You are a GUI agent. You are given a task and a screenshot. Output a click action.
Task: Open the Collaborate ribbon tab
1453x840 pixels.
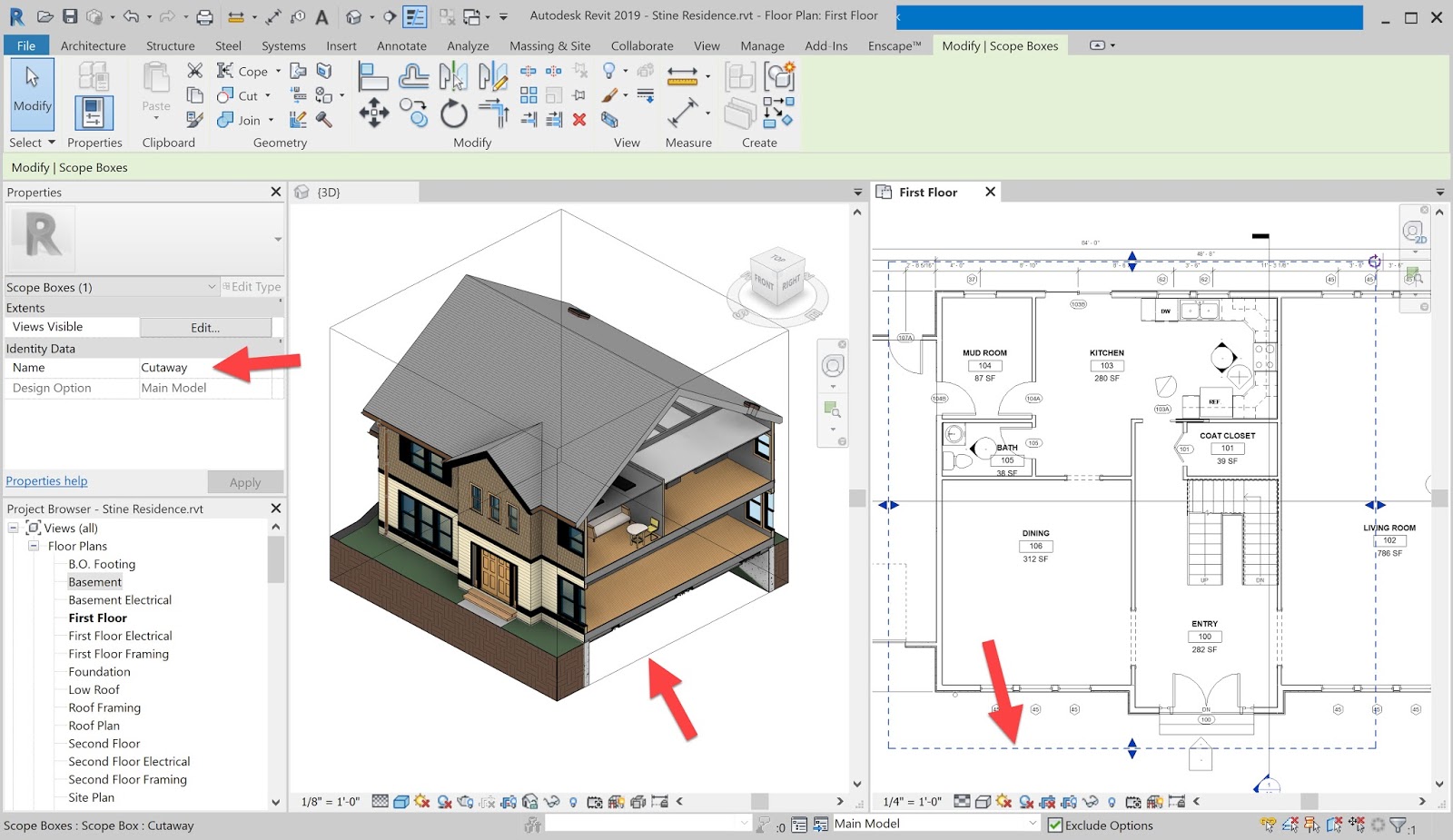coord(642,45)
